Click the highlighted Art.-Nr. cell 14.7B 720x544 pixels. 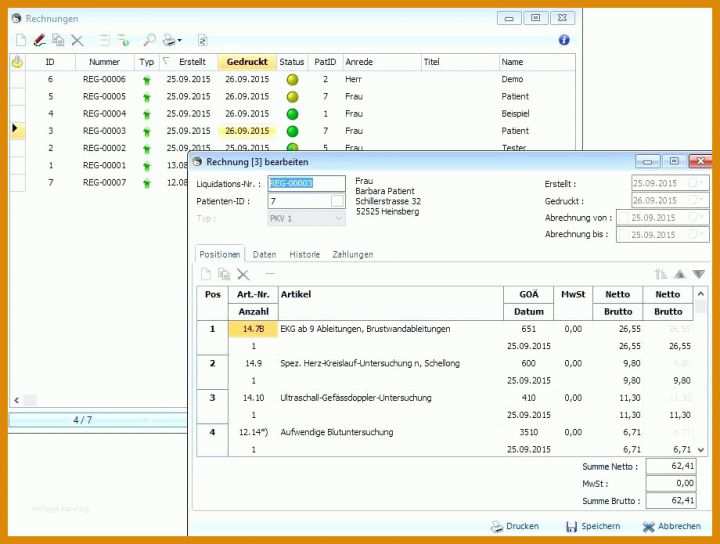coord(253,329)
